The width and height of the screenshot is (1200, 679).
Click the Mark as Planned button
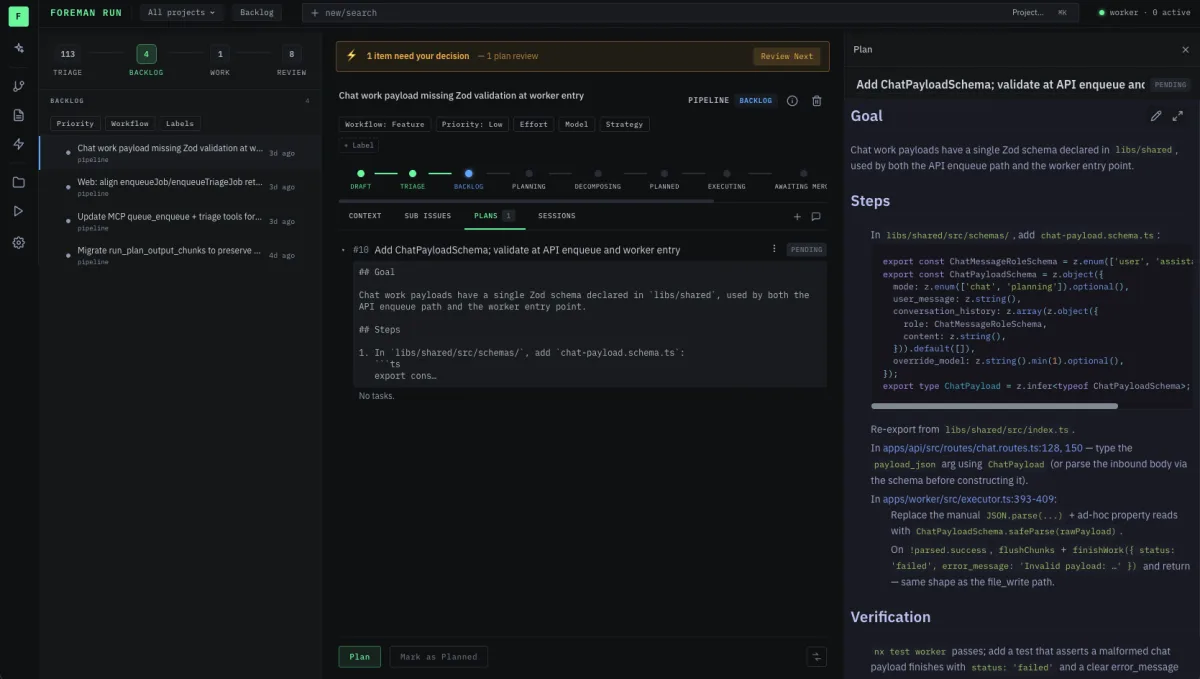click(x=438, y=657)
